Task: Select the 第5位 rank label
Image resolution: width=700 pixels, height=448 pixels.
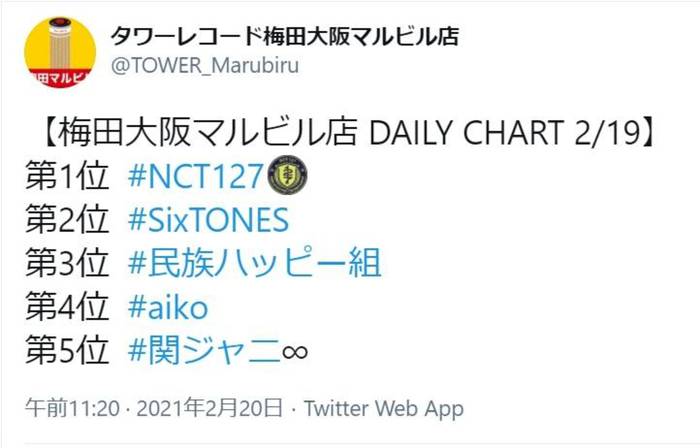Action: [67, 350]
